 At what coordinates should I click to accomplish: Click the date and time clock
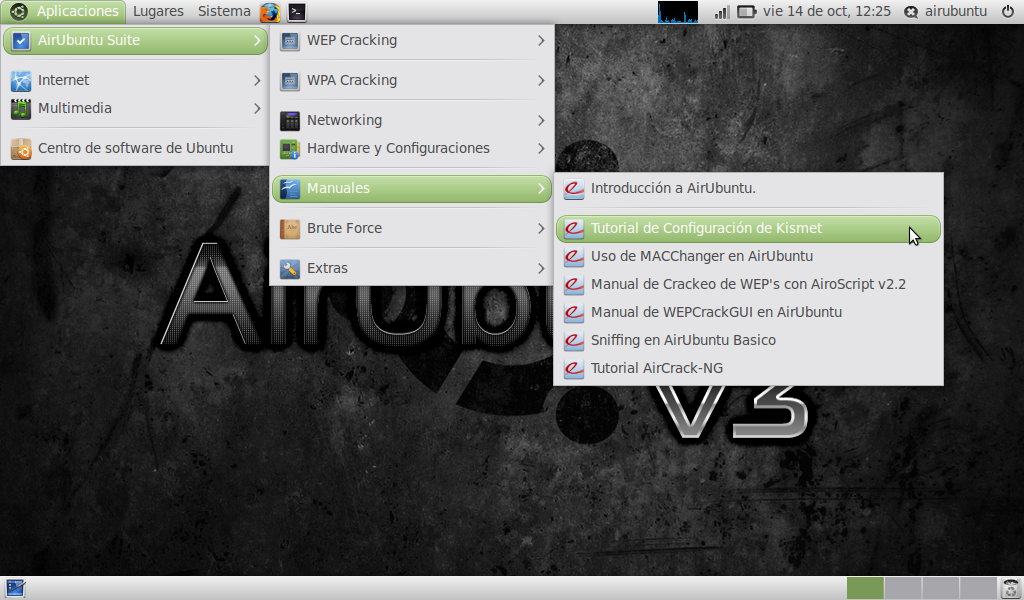tap(826, 12)
